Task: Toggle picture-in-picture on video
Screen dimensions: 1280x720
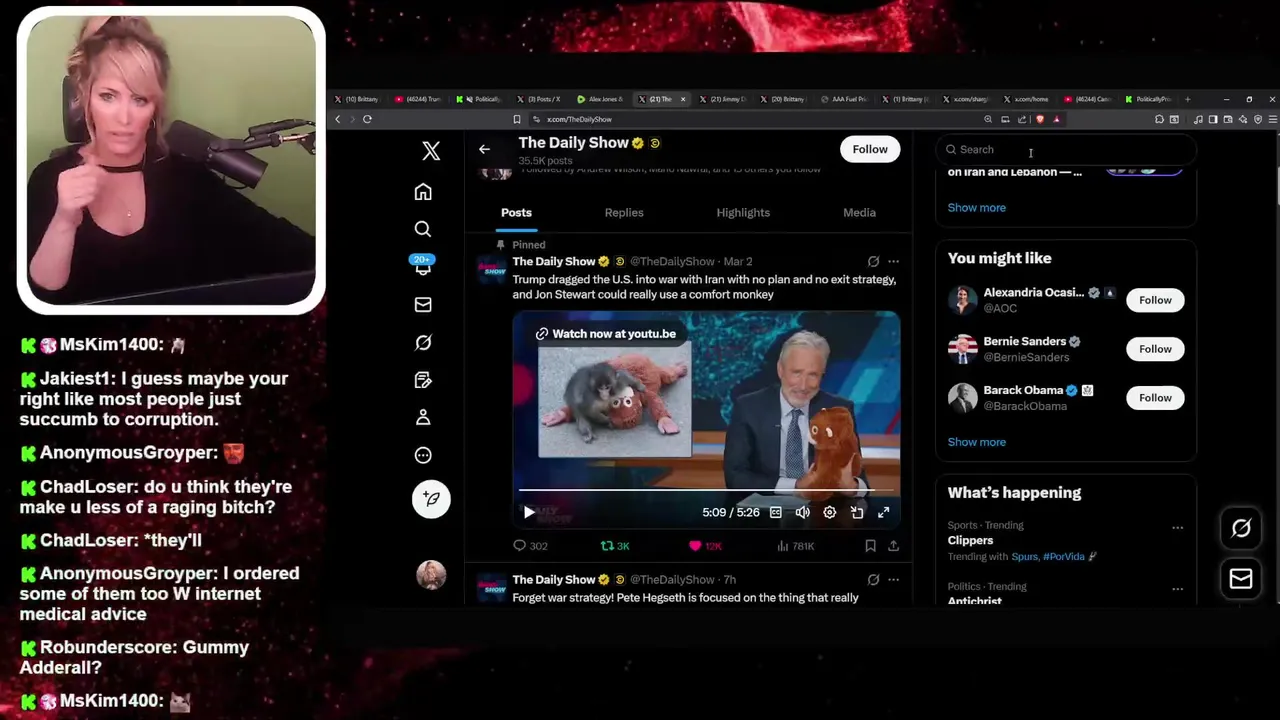Action: tap(857, 512)
